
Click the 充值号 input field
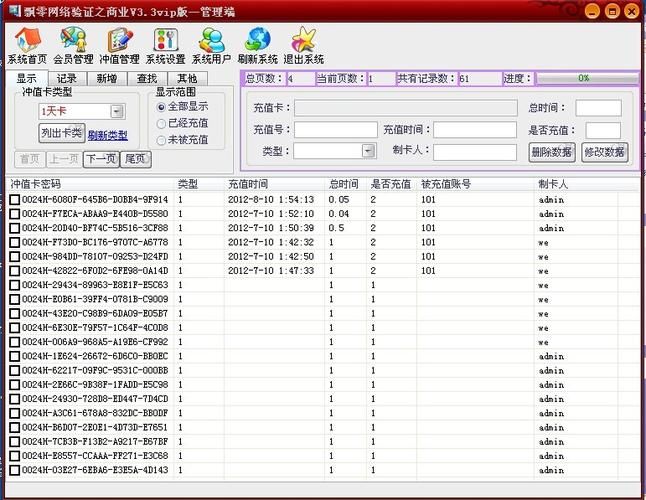pyautogui.click(x=336, y=130)
